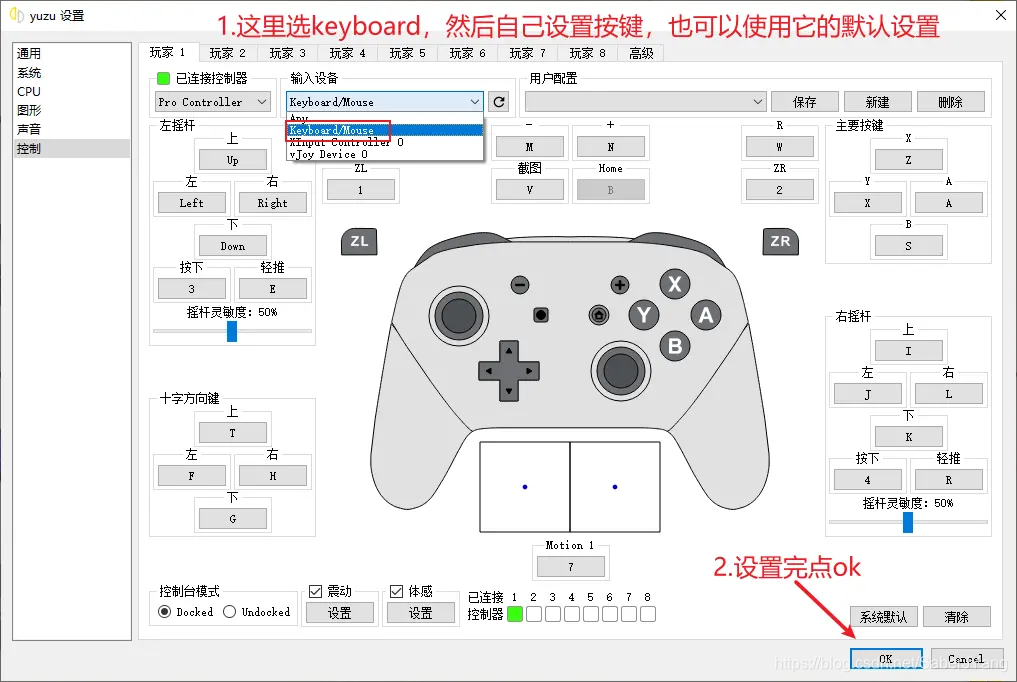Switch to the Player 5 tab

coord(408,53)
